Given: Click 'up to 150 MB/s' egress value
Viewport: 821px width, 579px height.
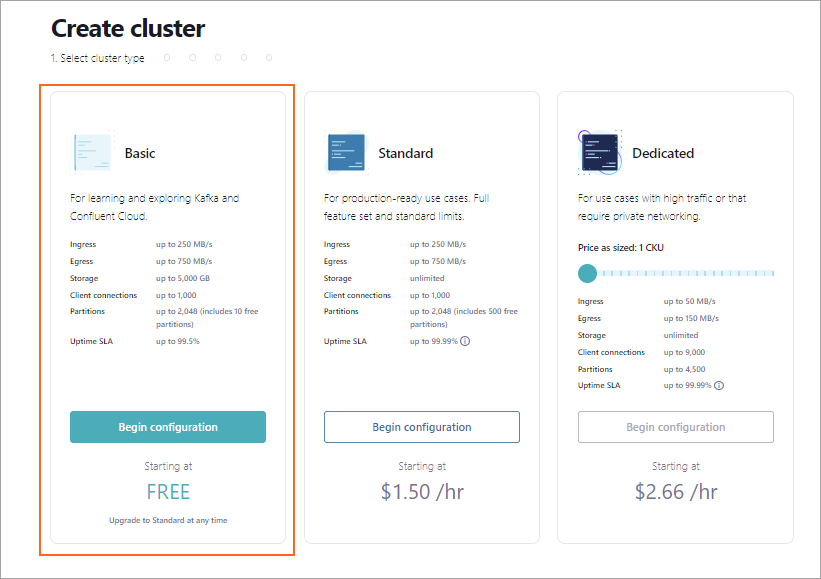Looking at the screenshot, I should [691, 318].
